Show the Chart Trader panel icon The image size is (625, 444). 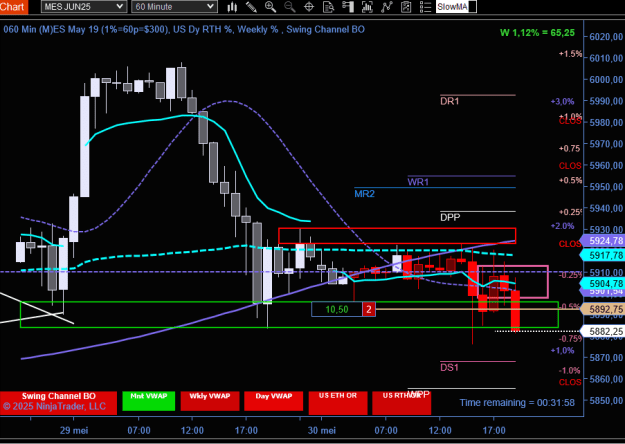click(348, 7)
